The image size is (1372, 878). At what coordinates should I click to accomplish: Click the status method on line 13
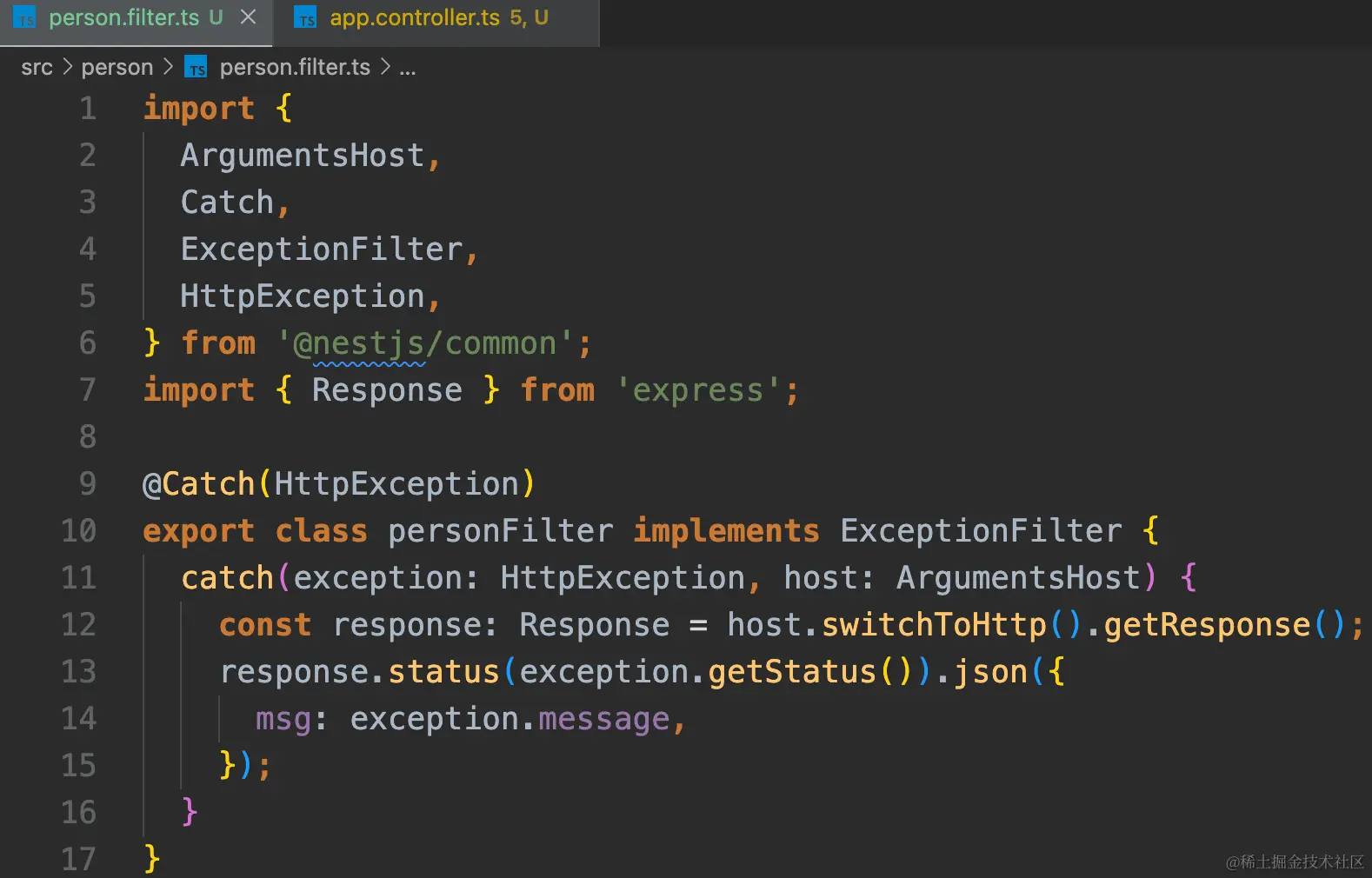(444, 672)
